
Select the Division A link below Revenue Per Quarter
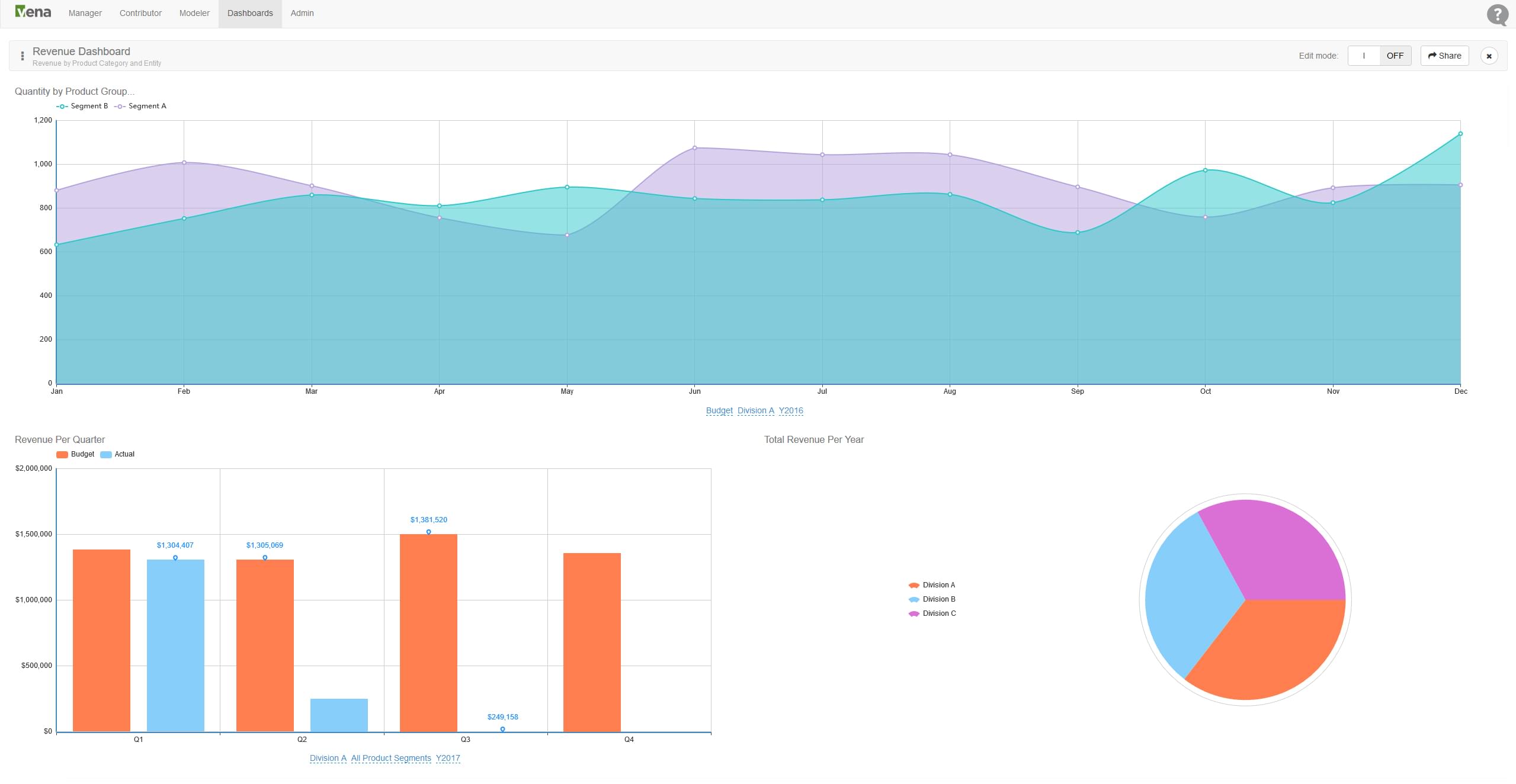coord(328,758)
